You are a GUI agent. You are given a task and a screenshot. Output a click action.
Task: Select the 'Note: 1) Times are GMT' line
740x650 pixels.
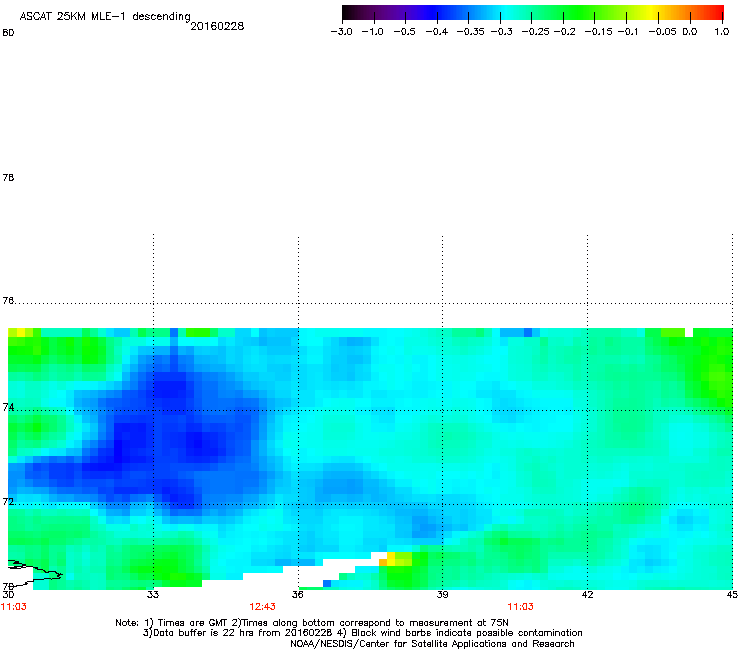[x=311, y=623]
